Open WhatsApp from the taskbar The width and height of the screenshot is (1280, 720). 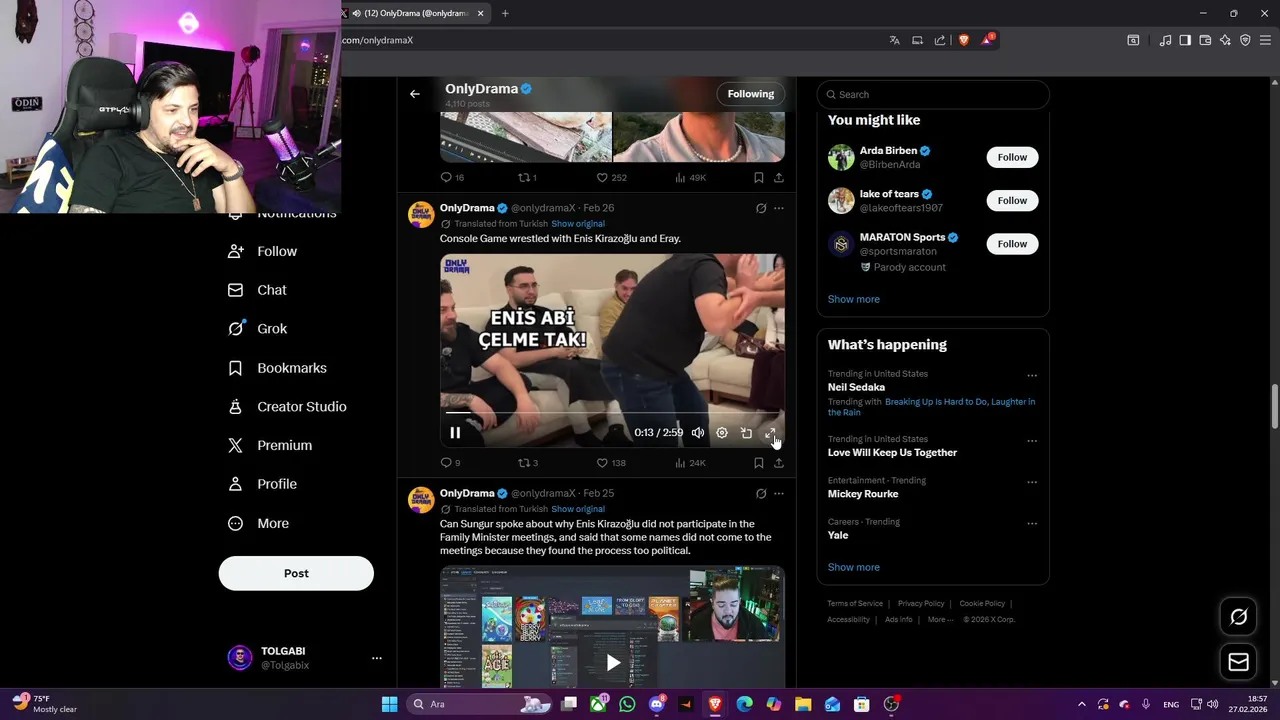[x=627, y=704]
